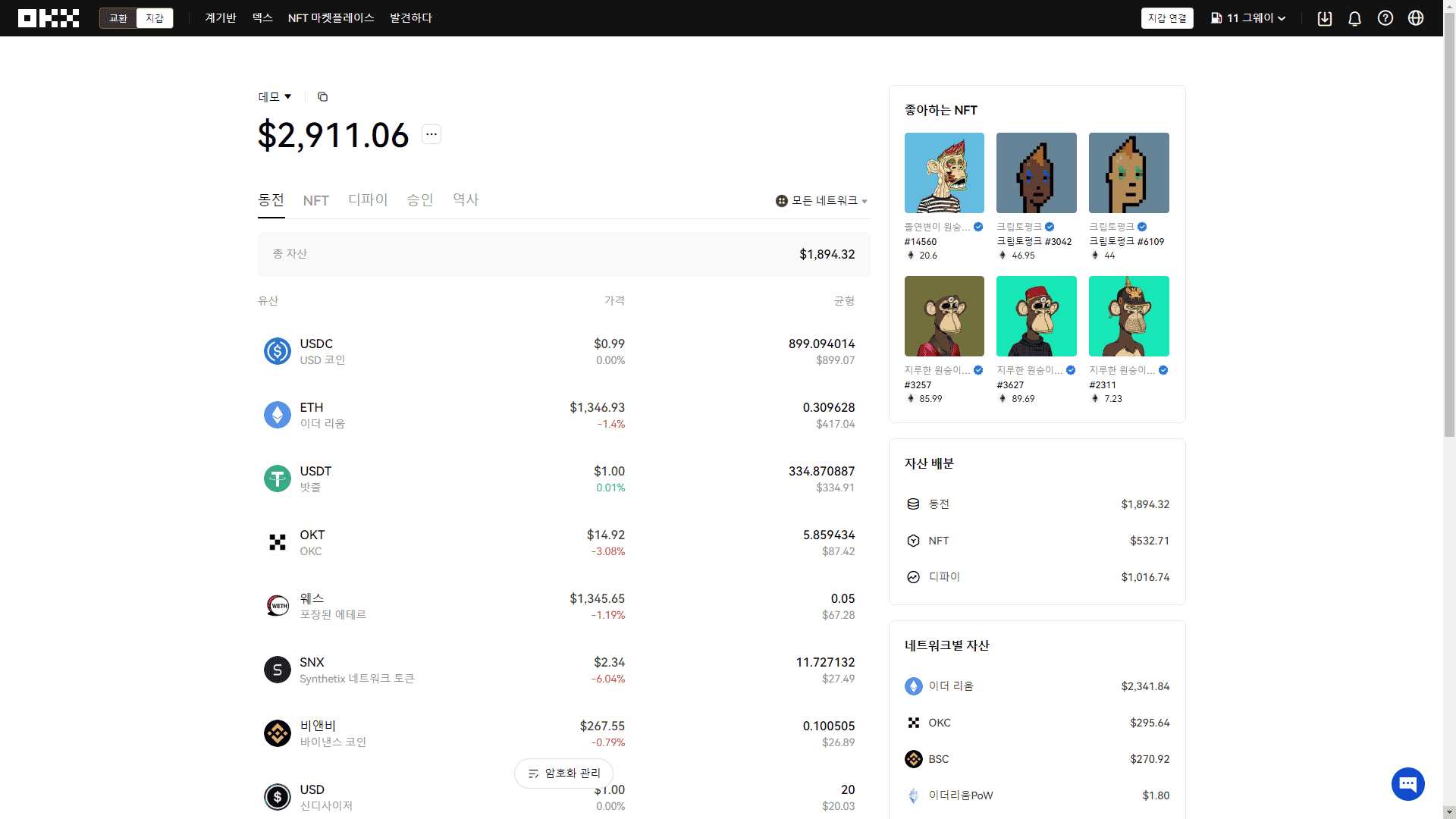Click the 암호화 관리 button

coord(563,773)
